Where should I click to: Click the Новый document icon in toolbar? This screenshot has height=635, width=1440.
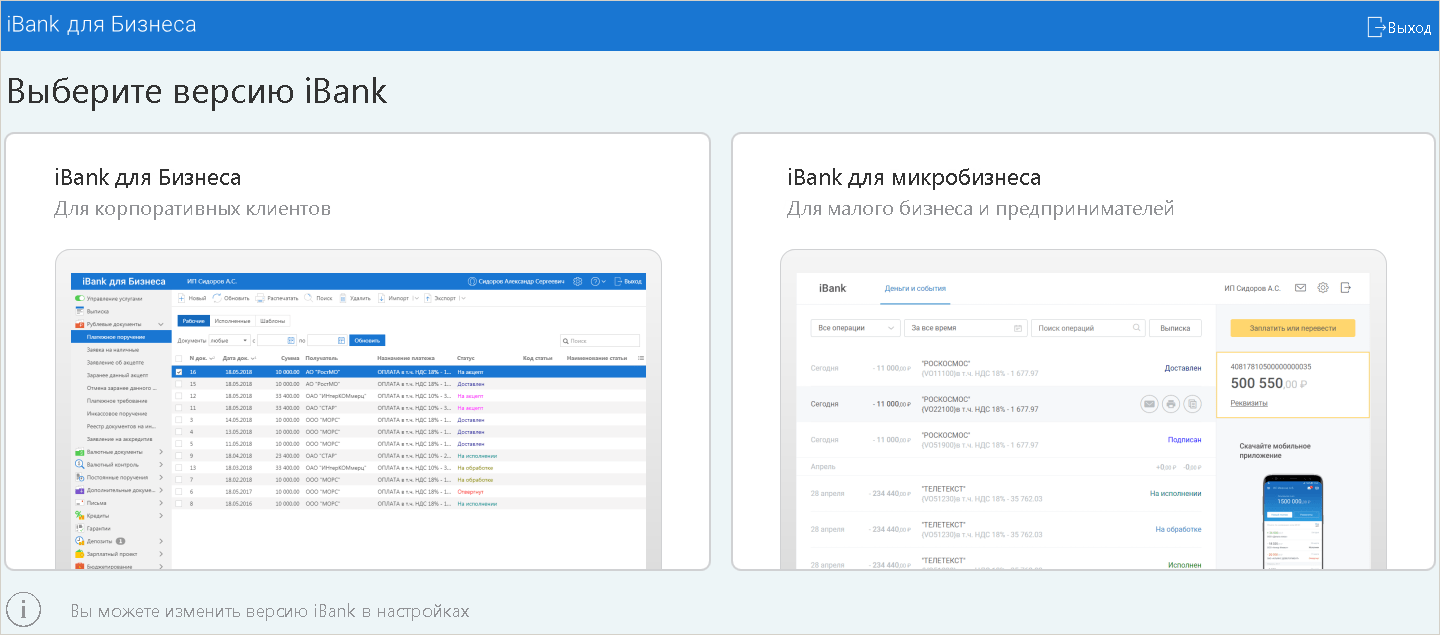182,298
